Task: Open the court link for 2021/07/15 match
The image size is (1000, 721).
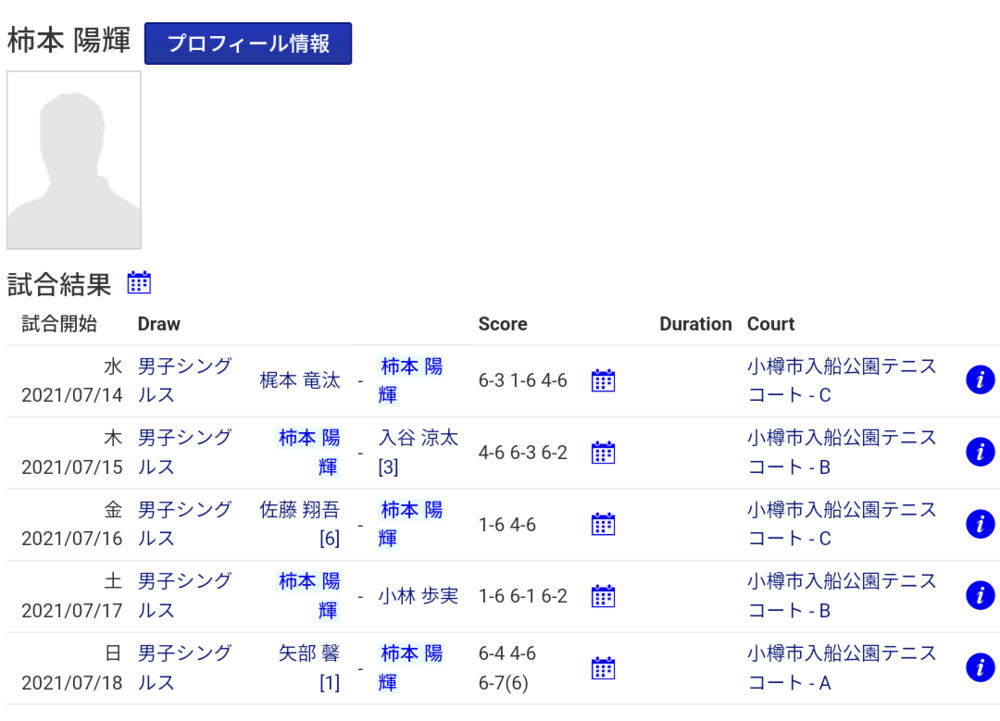Action: [x=841, y=452]
